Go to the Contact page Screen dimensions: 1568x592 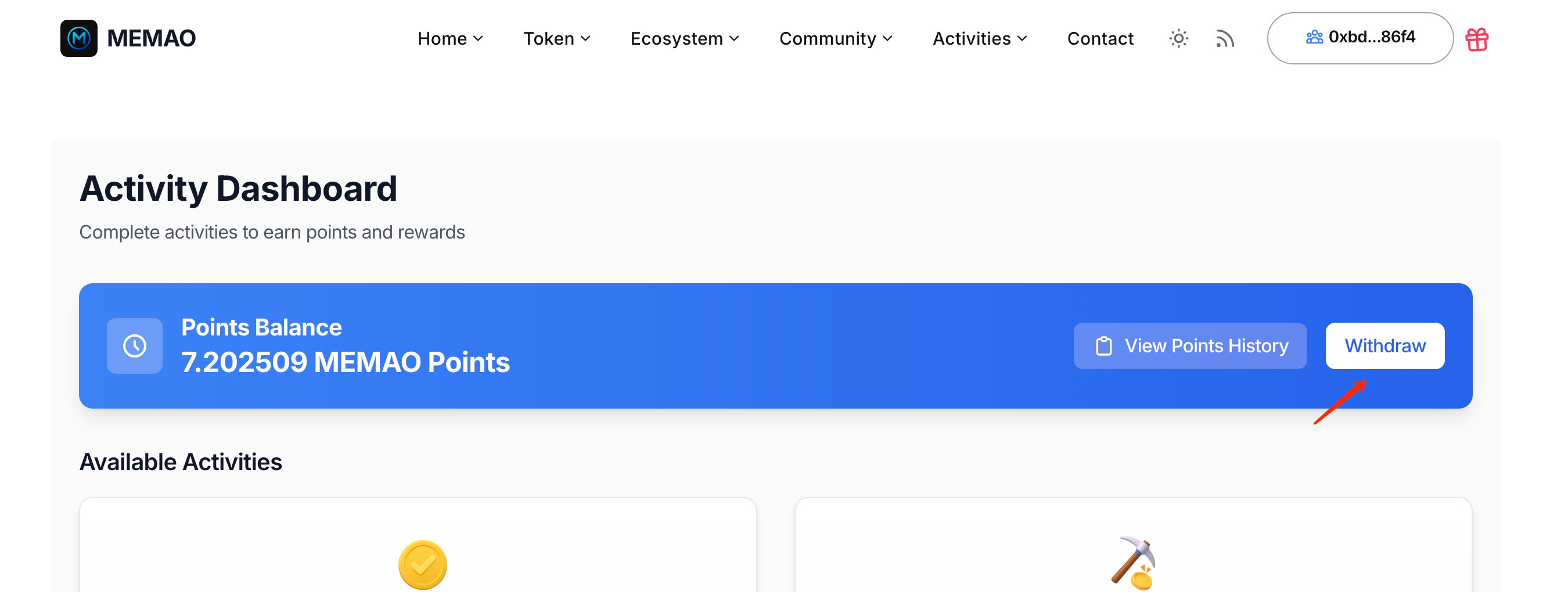[x=1101, y=39]
